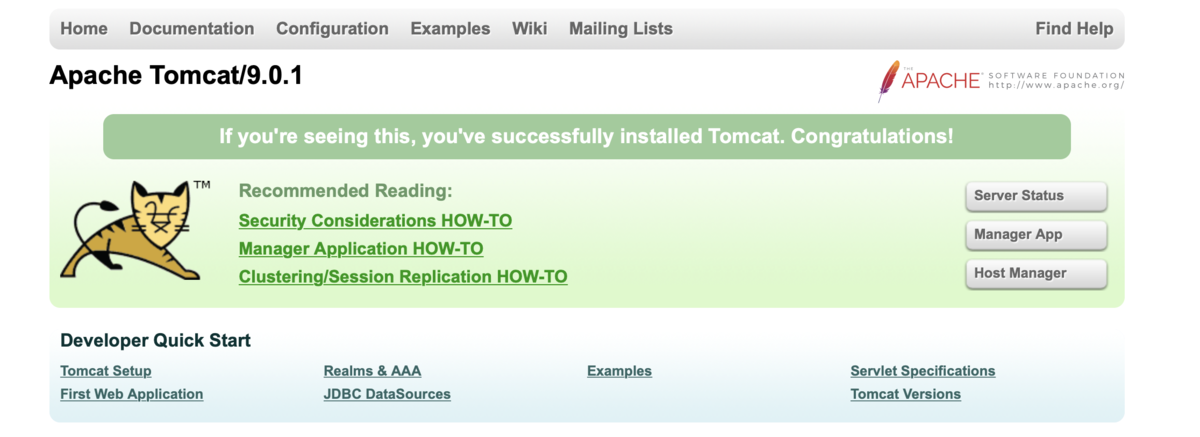1200x437 pixels.
Task: Open Configuration in the top navigation
Action: click(x=332, y=29)
